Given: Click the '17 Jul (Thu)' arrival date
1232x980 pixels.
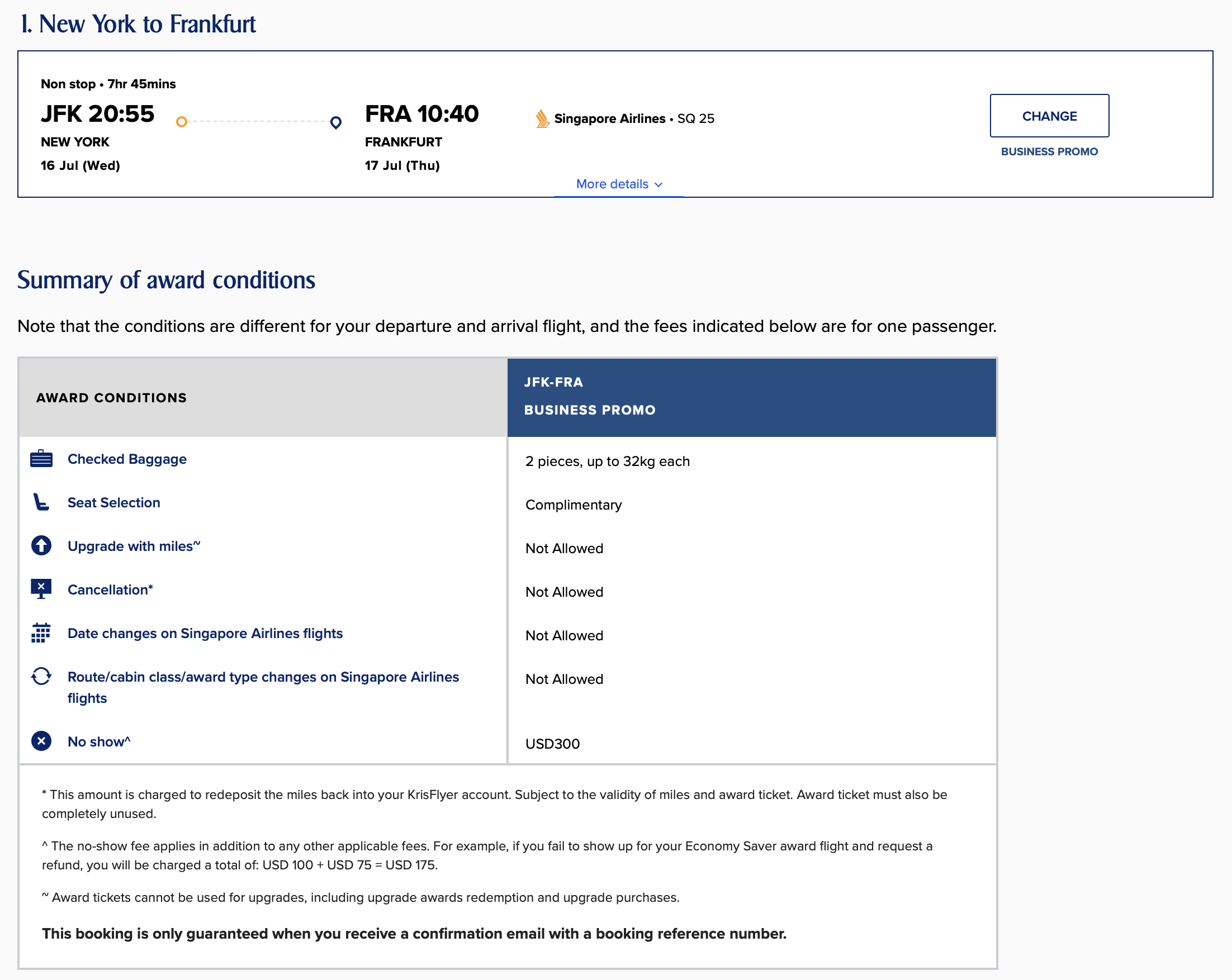Looking at the screenshot, I should point(402,165).
